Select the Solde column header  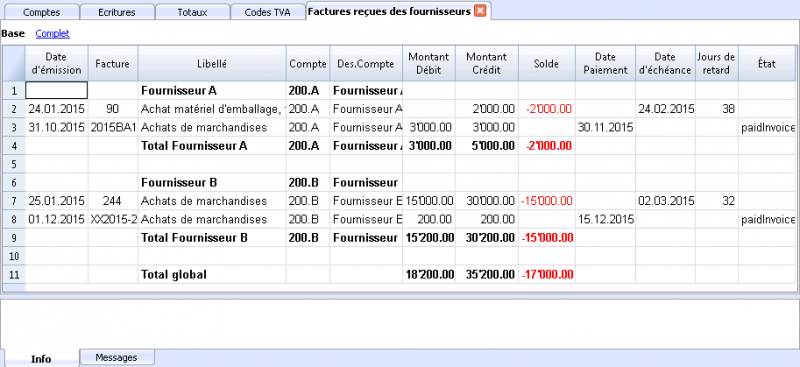coord(547,63)
